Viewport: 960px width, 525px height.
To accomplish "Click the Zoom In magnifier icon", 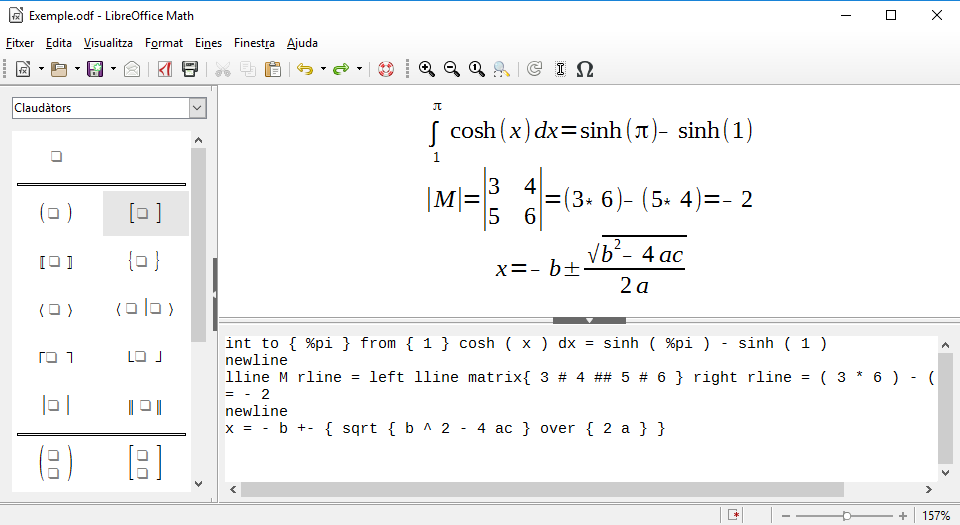I will click(x=427, y=69).
